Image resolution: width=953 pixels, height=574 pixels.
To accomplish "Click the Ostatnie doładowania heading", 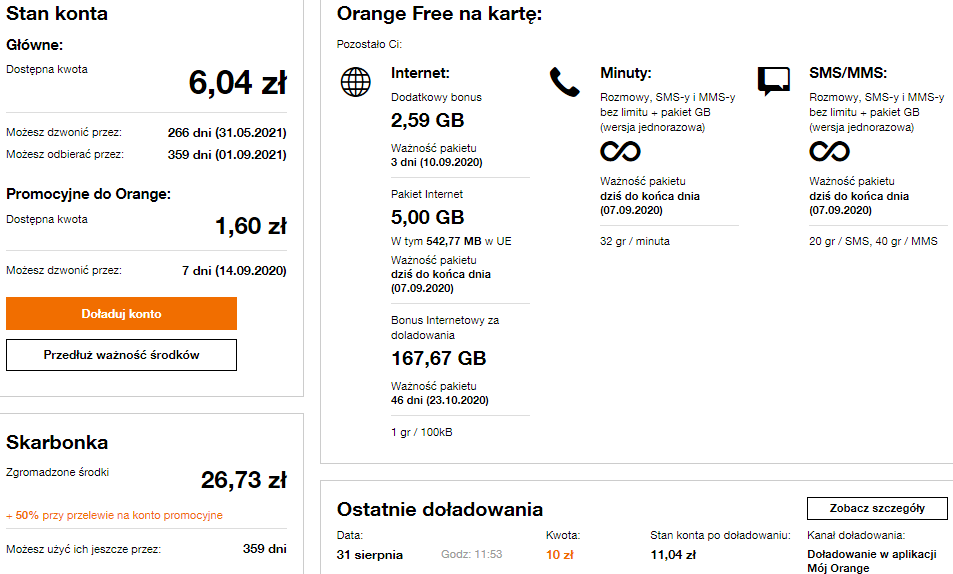I will (440, 510).
